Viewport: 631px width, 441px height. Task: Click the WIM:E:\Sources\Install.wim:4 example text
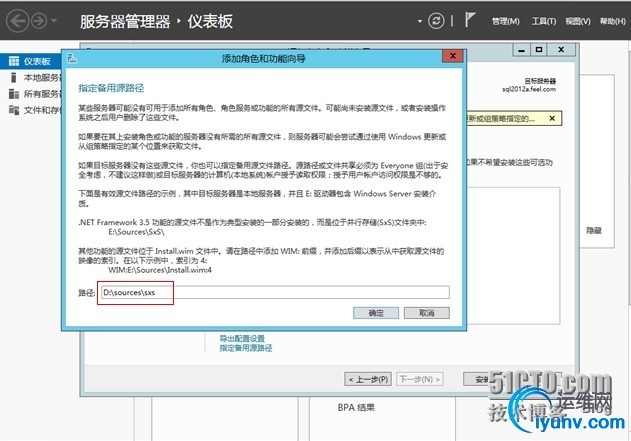tap(160, 270)
